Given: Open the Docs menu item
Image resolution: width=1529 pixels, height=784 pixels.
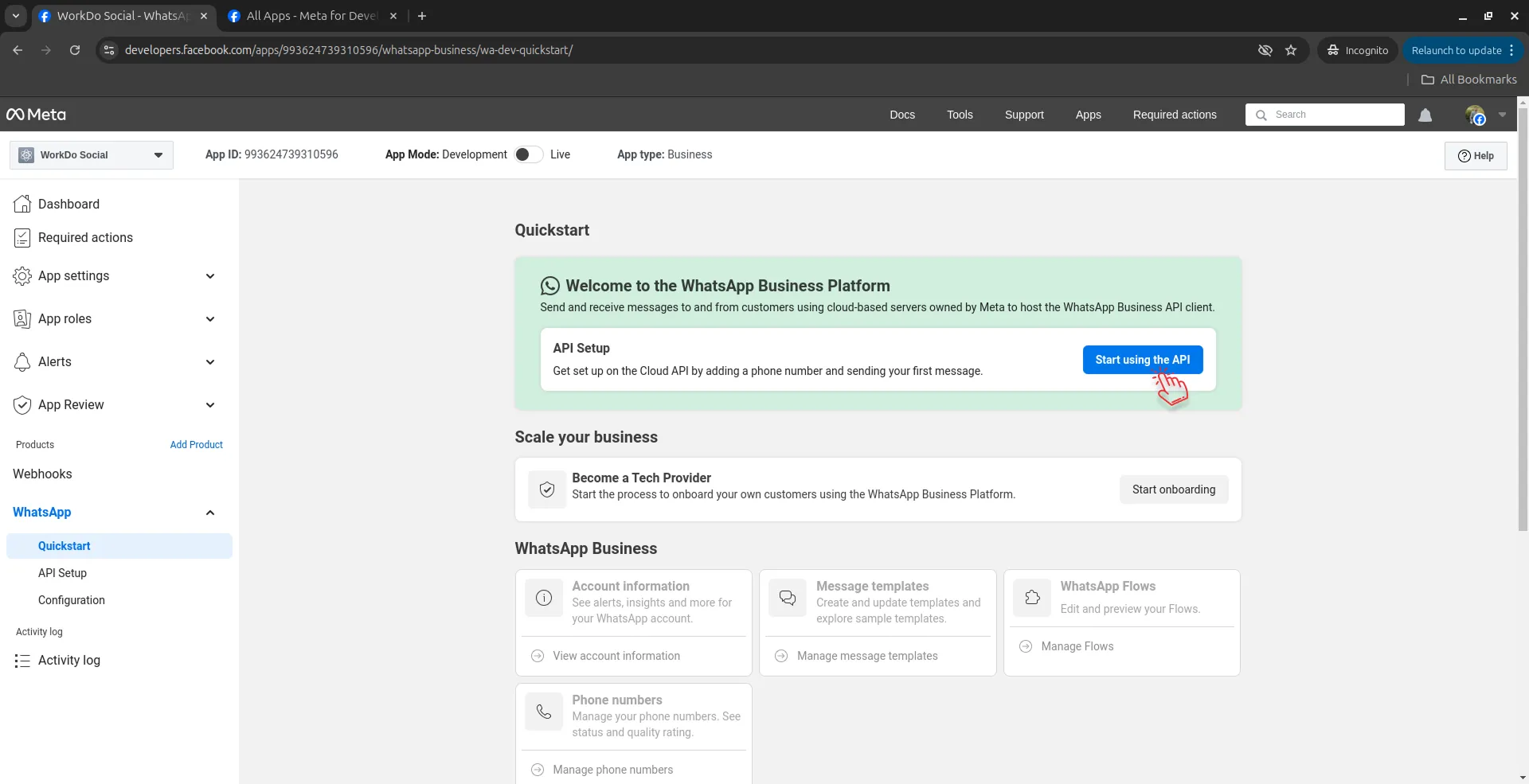Looking at the screenshot, I should point(901,115).
